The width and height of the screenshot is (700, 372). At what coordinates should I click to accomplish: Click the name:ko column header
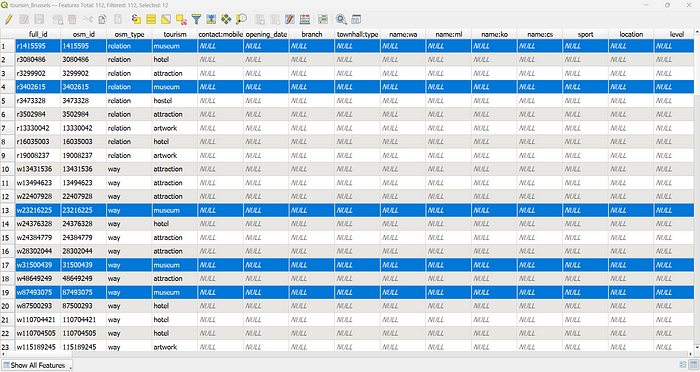coord(494,34)
